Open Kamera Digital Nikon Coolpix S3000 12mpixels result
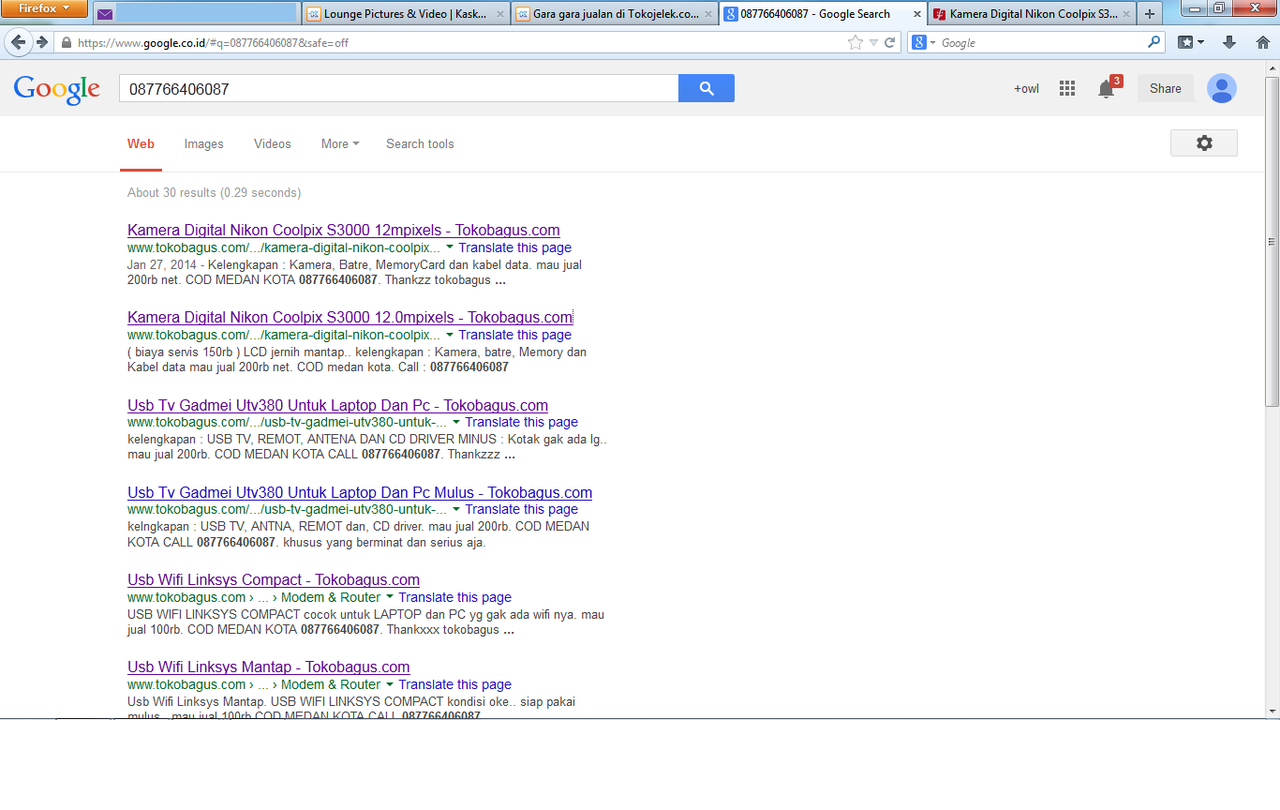The height and width of the screenshot is (810, 1280). 344,230
